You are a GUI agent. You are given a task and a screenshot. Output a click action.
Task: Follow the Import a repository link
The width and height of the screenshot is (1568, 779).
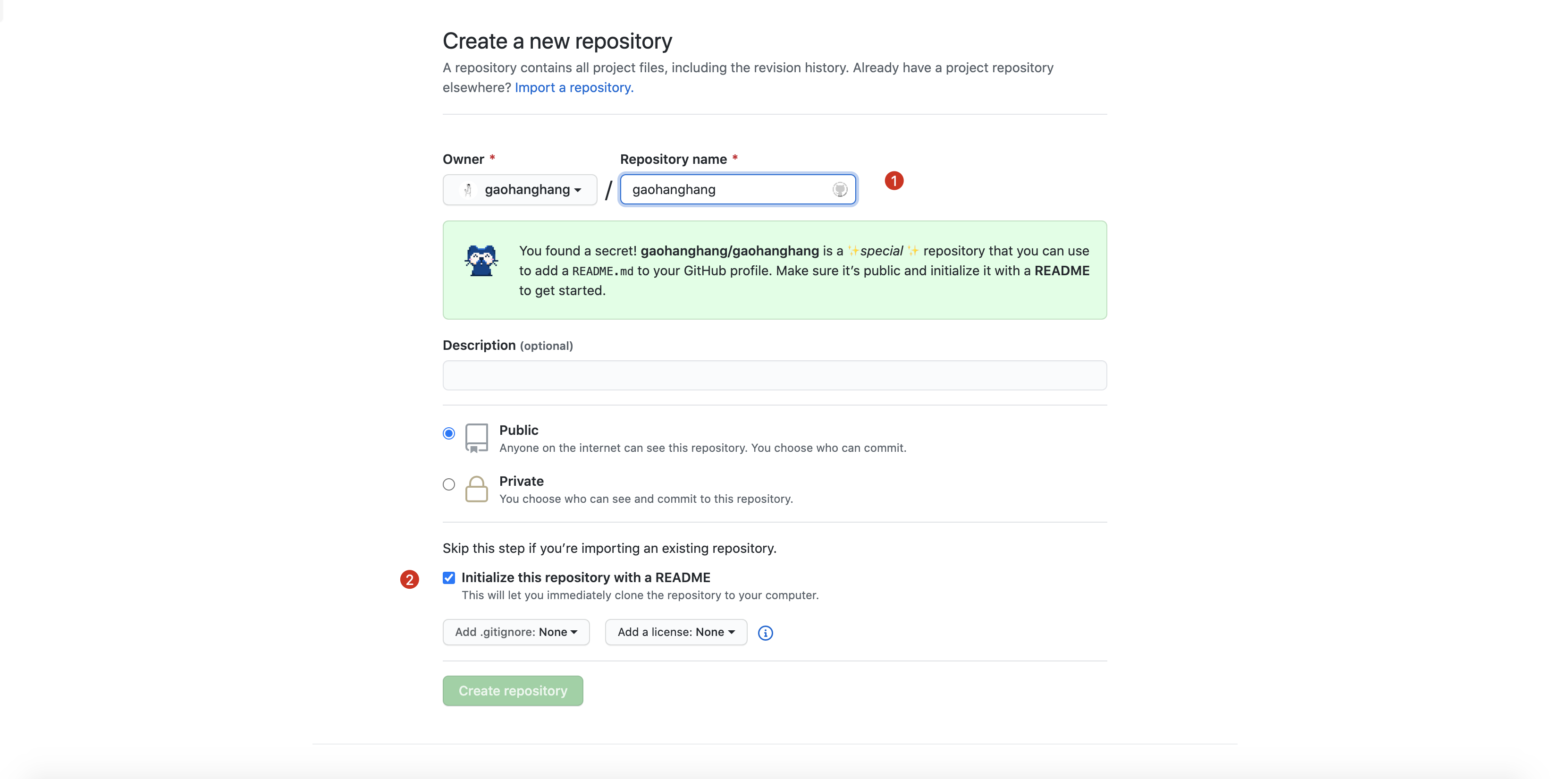click(x=573, y=88)
